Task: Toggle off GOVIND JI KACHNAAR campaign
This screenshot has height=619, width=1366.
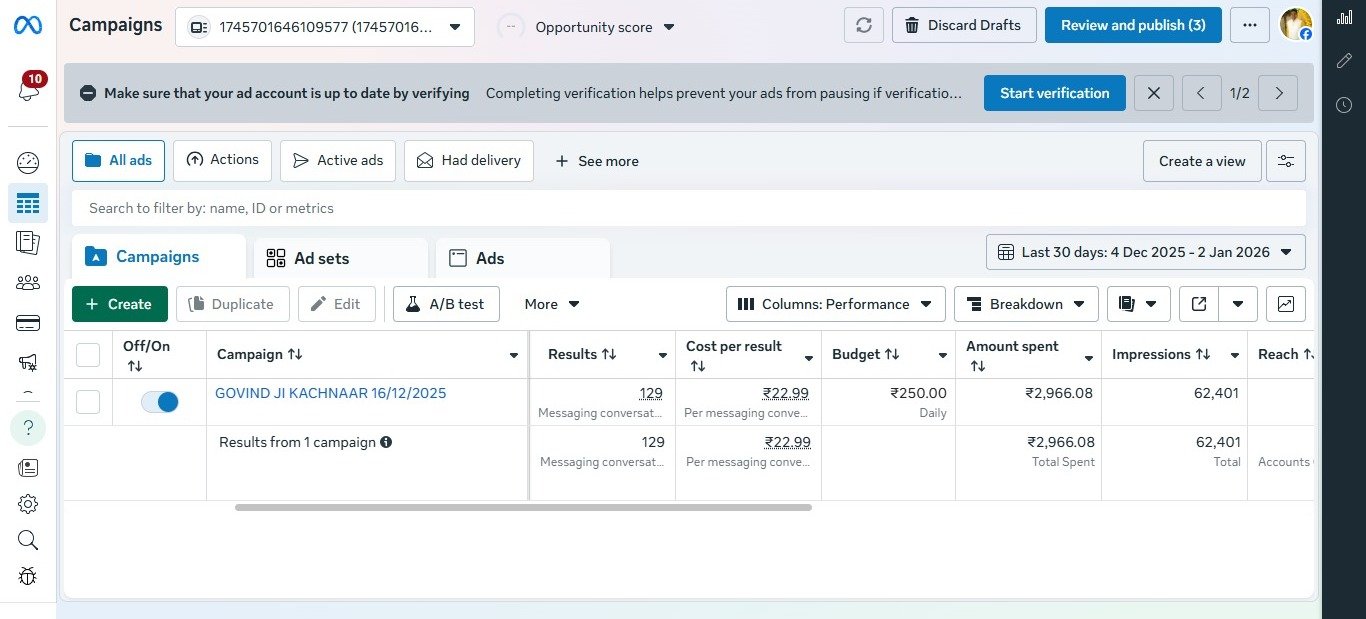Action: point(160,402)
